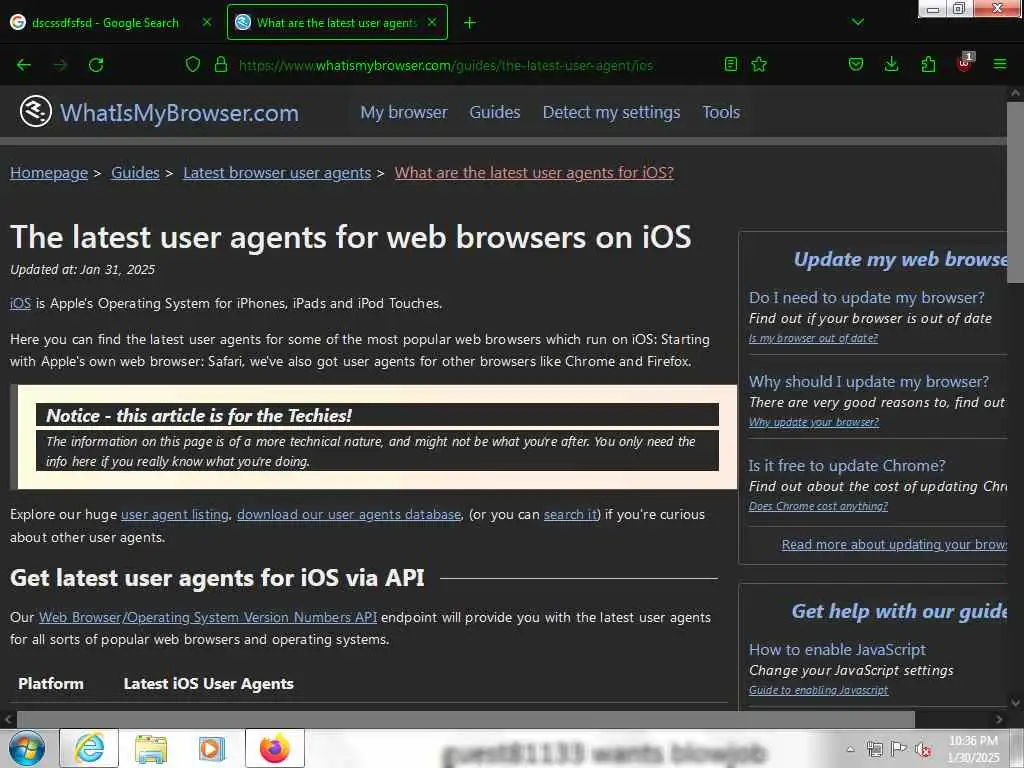Go back using the browser back arrow
The height and width of the screenshot is (768, 1024).
[x=24, y=65]
